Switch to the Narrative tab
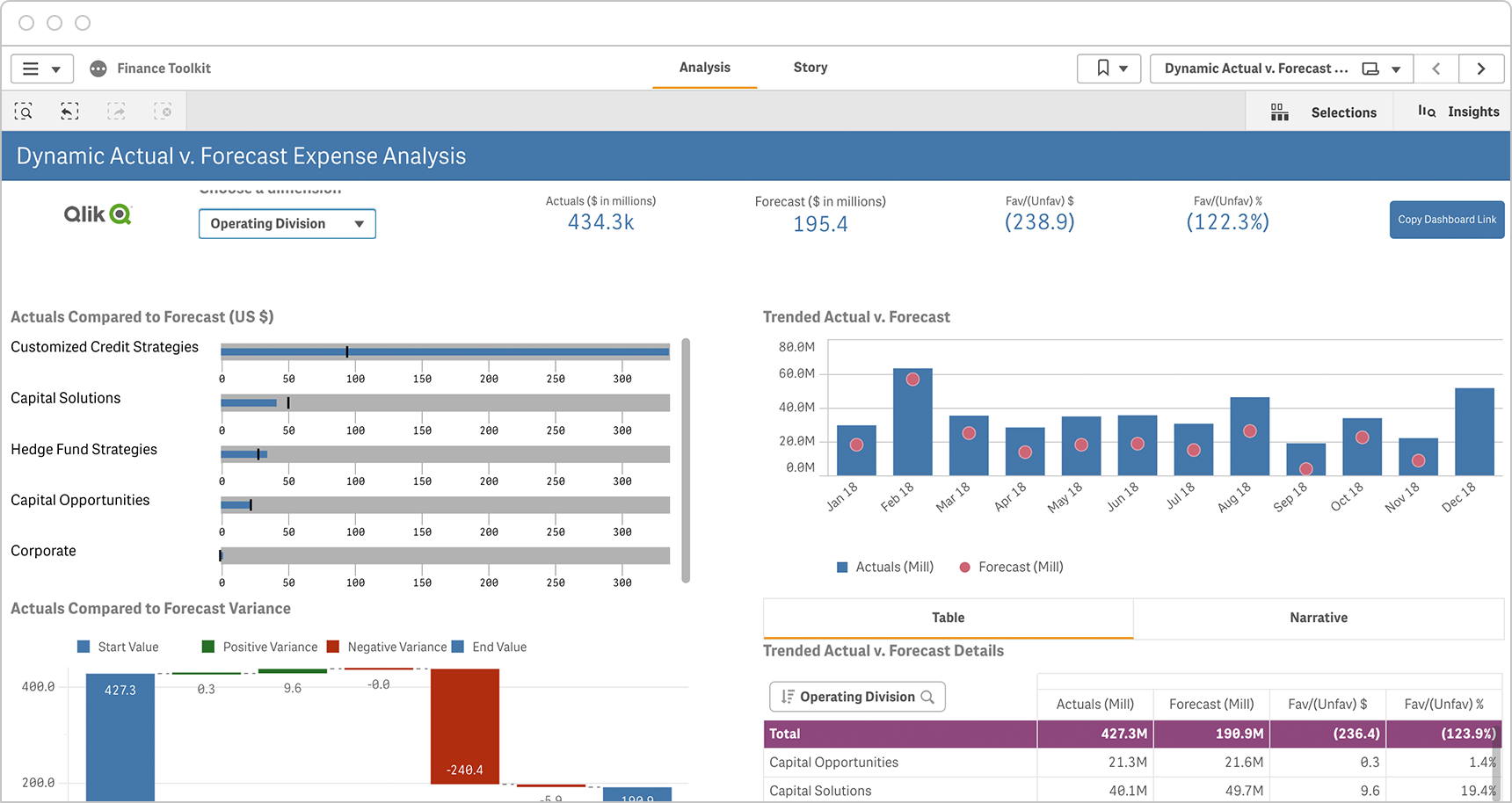Image resolution: width=1512 pixels, height=803 pixels. tap(1319, 618)
